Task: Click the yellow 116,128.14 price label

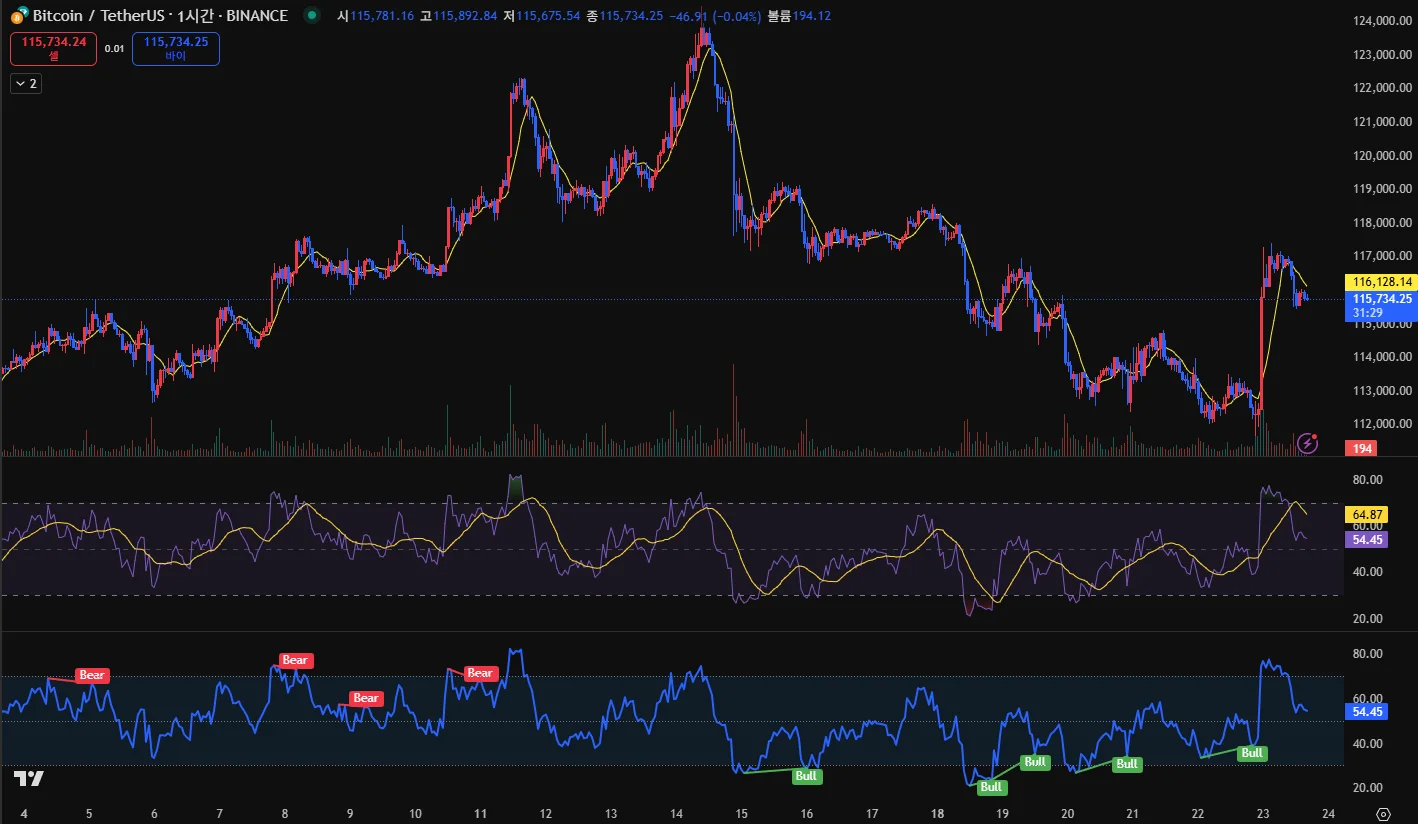Action: coord(1382,282)
